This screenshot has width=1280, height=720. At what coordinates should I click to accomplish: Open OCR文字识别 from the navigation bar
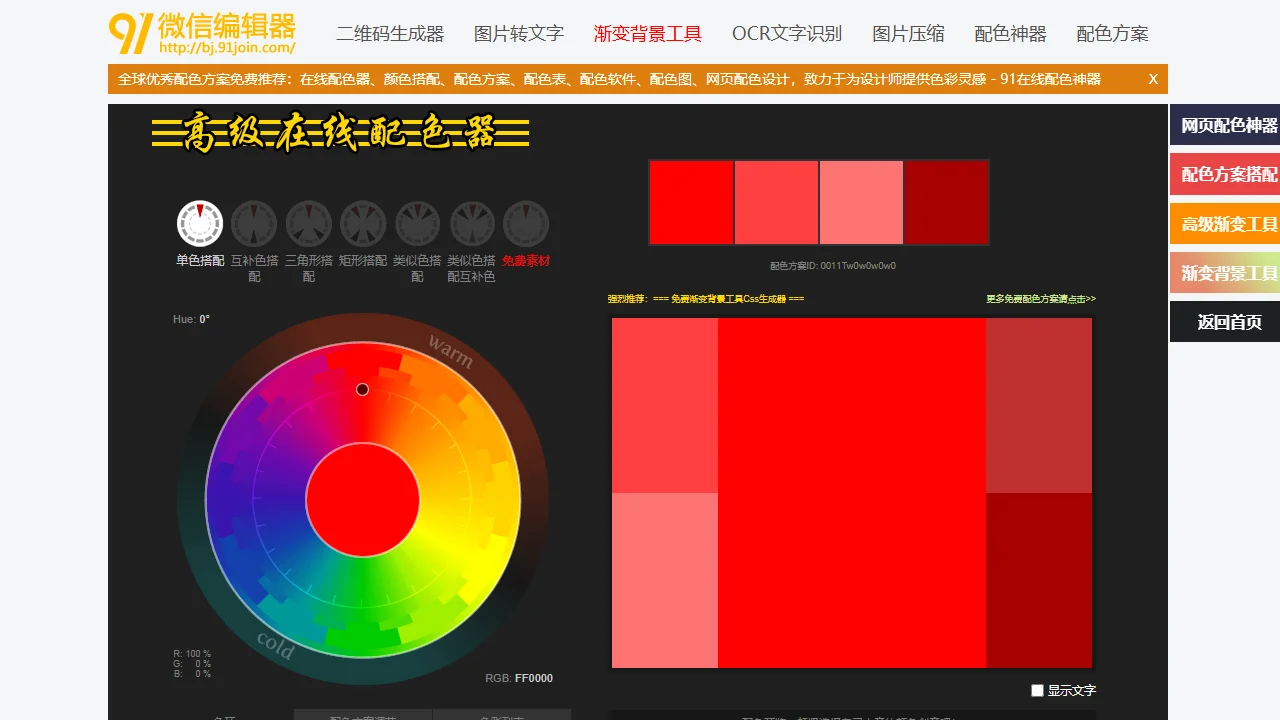click(x=787, y=34)
